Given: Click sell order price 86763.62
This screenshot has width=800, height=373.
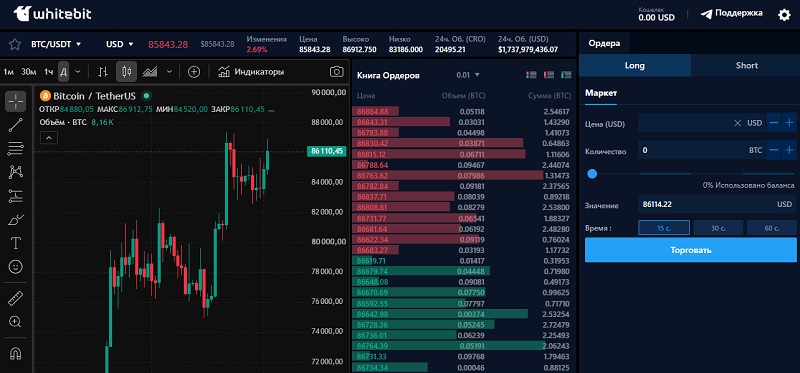Looking at the screenshot, I should click(x=372, y=176).
